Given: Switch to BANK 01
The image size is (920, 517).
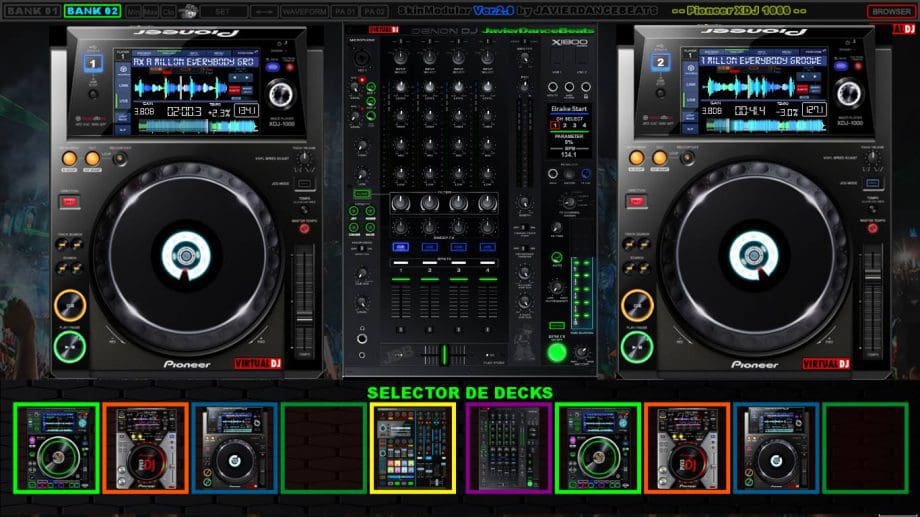Looking at the screenshot, I should click(32, 11).
